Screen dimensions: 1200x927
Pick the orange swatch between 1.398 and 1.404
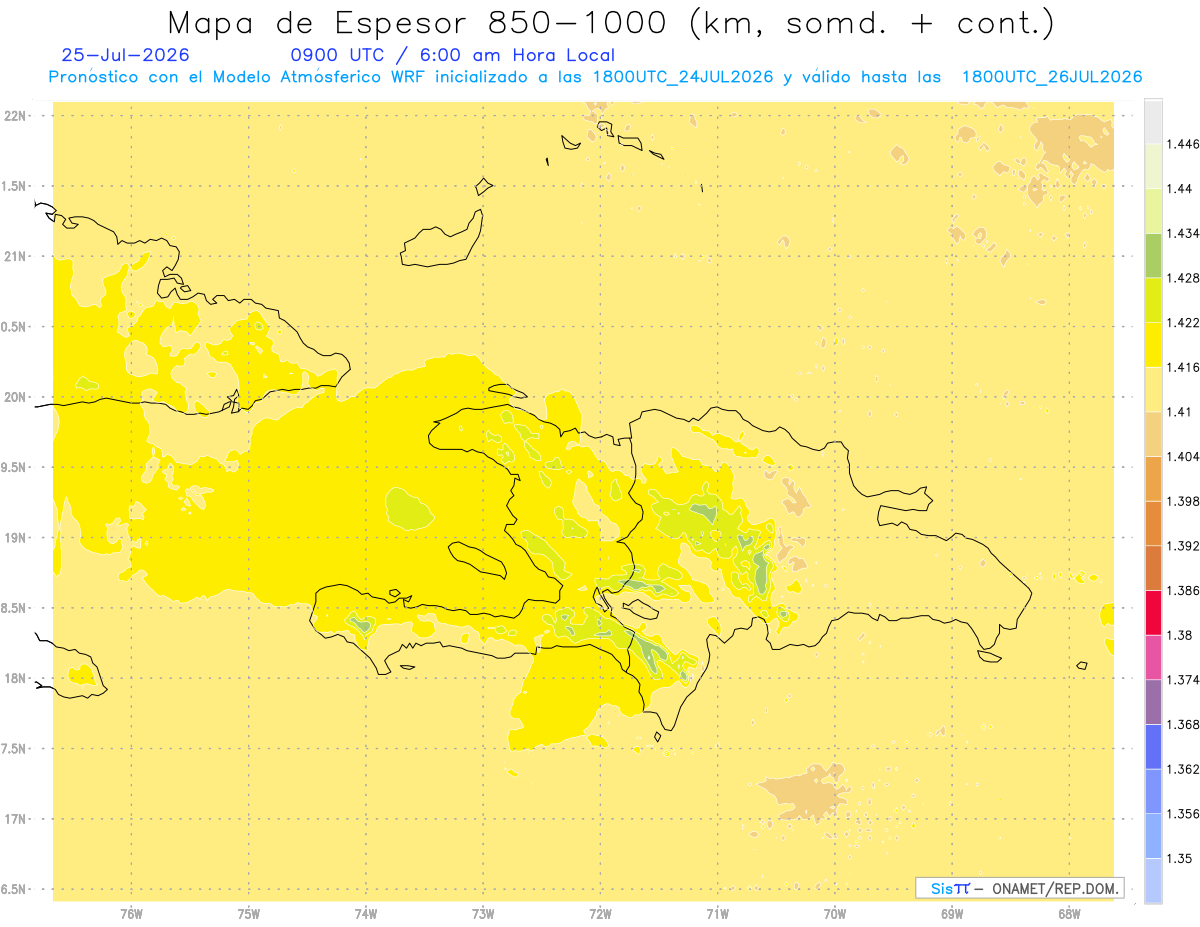pyautogui.click(x=1153, y=478)
